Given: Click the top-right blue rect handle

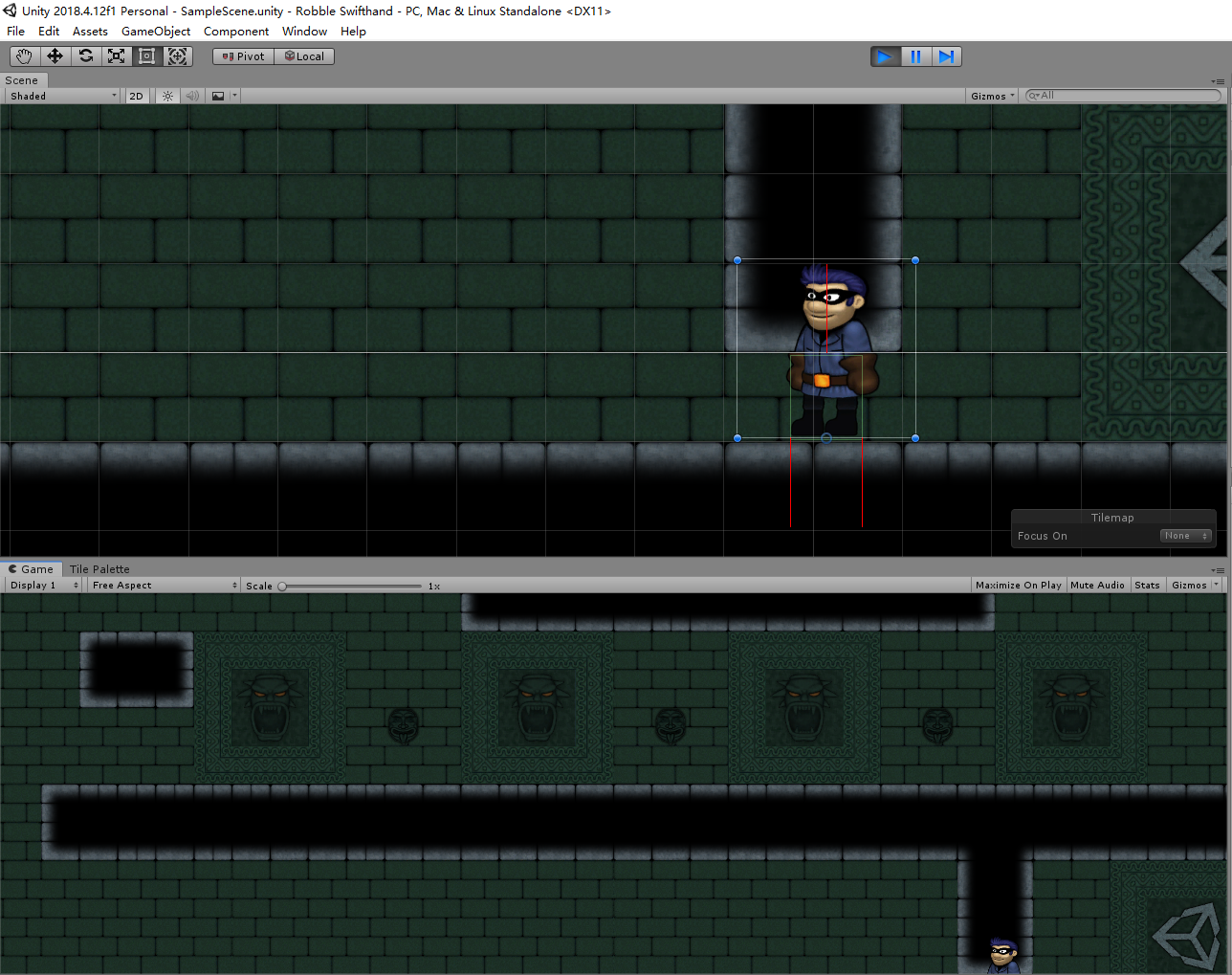Looking at the screenshot, I should pos(915,260).
